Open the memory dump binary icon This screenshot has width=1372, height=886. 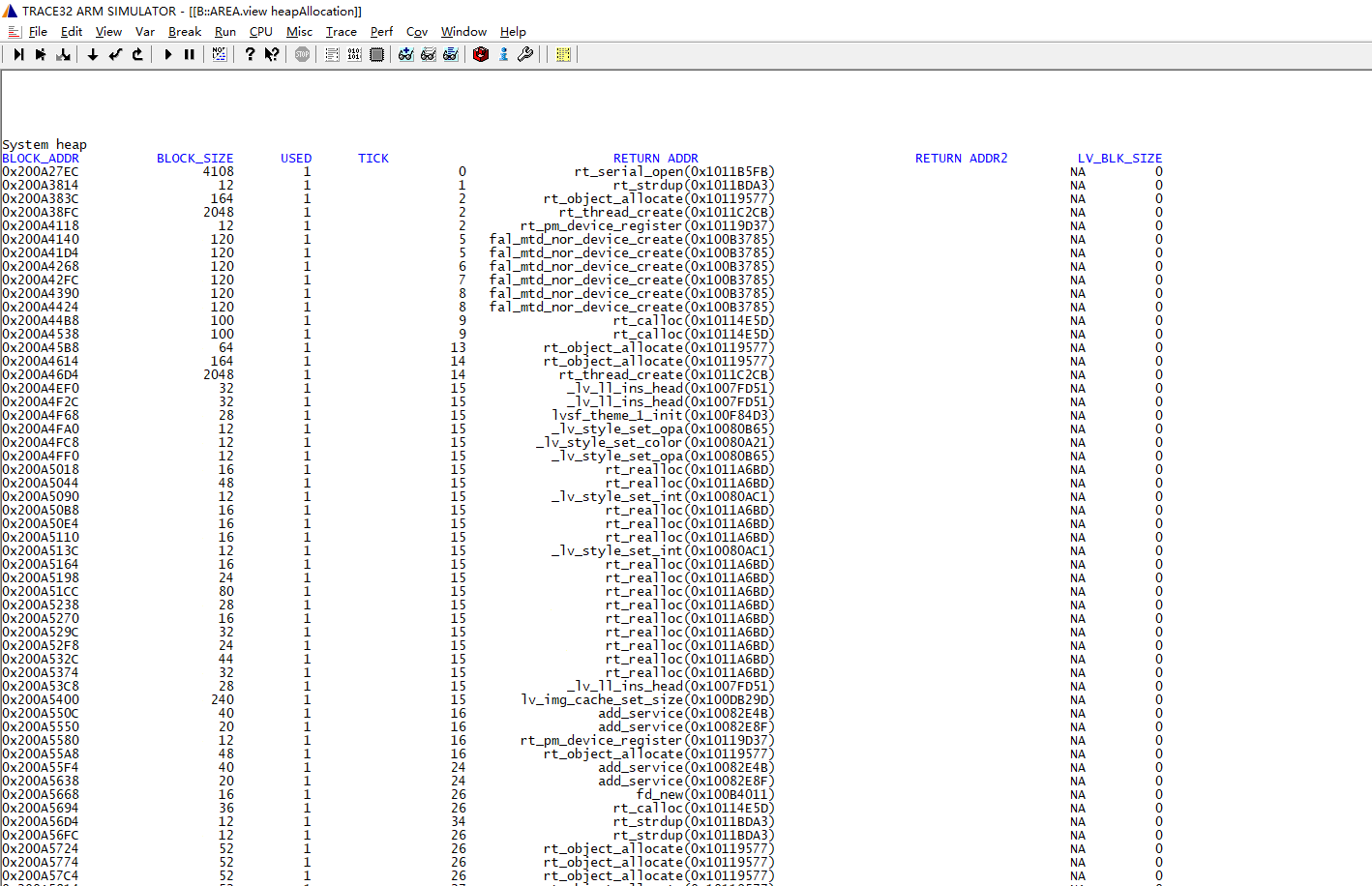coord(354,55)
